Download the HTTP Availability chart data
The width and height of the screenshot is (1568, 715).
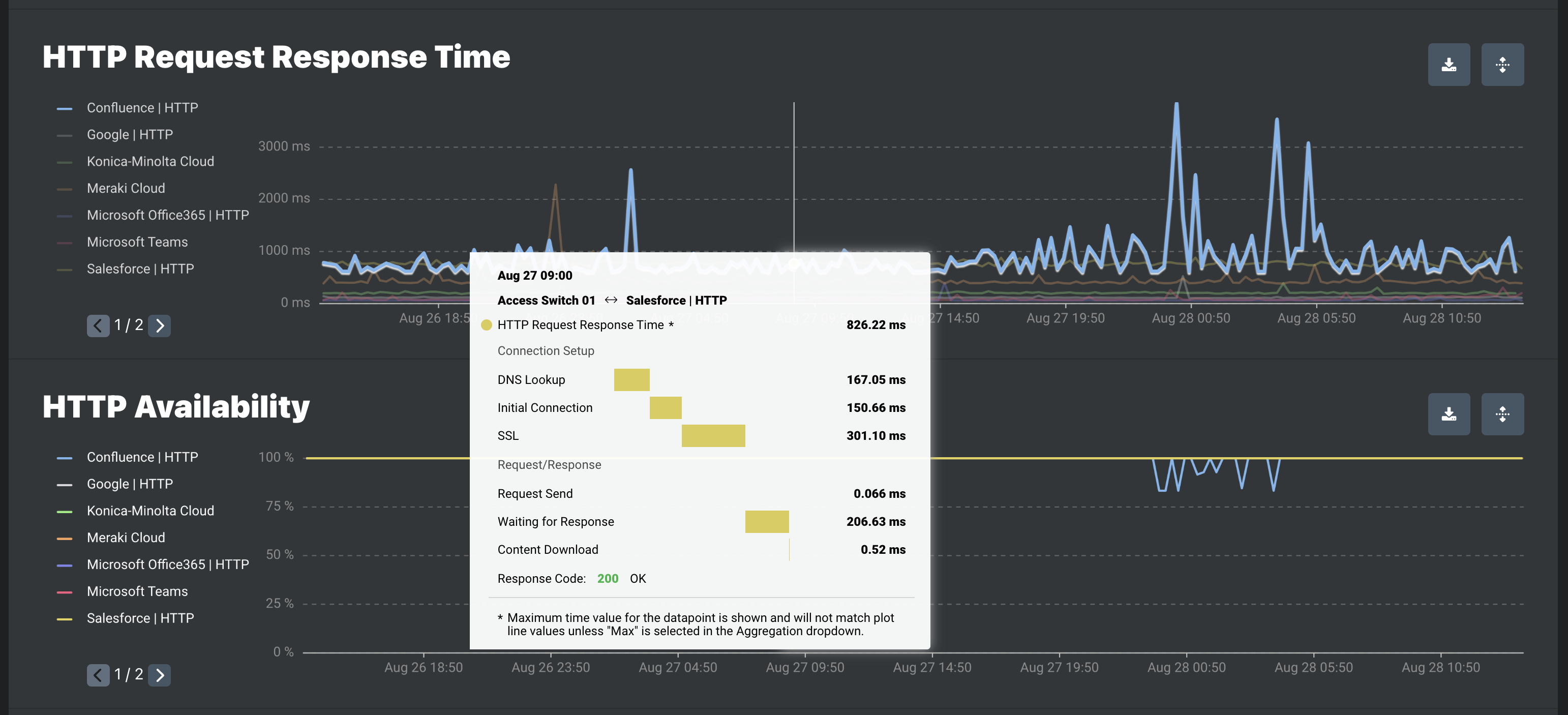coord(1449,414)
